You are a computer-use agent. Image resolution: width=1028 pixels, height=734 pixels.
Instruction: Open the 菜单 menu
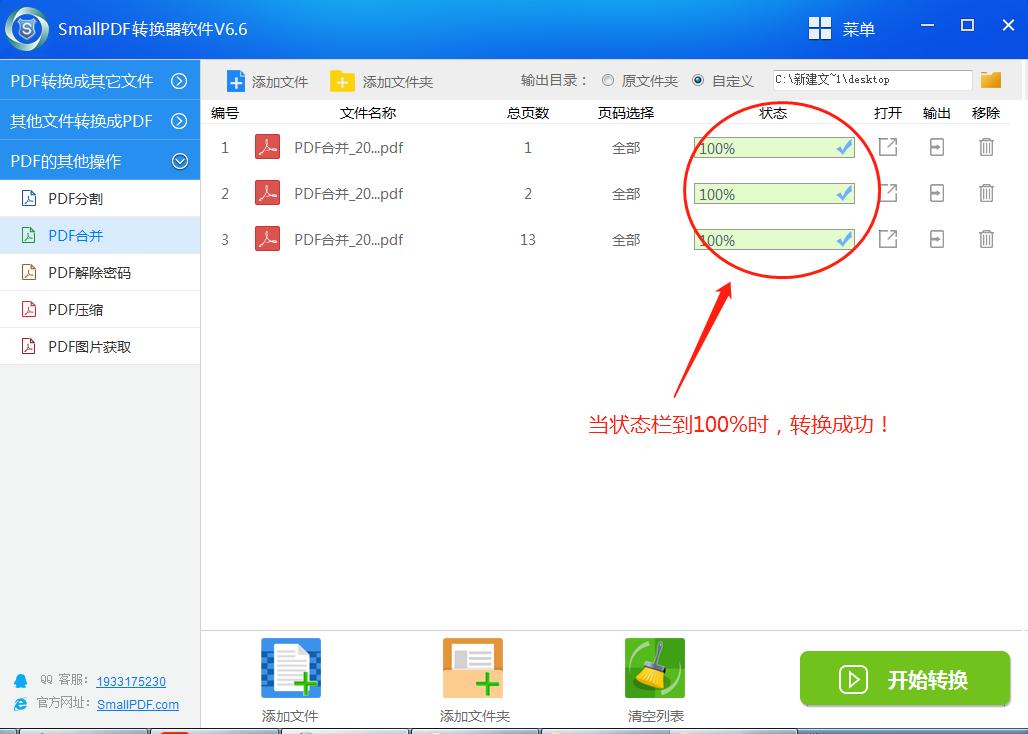tap(844, 28)
